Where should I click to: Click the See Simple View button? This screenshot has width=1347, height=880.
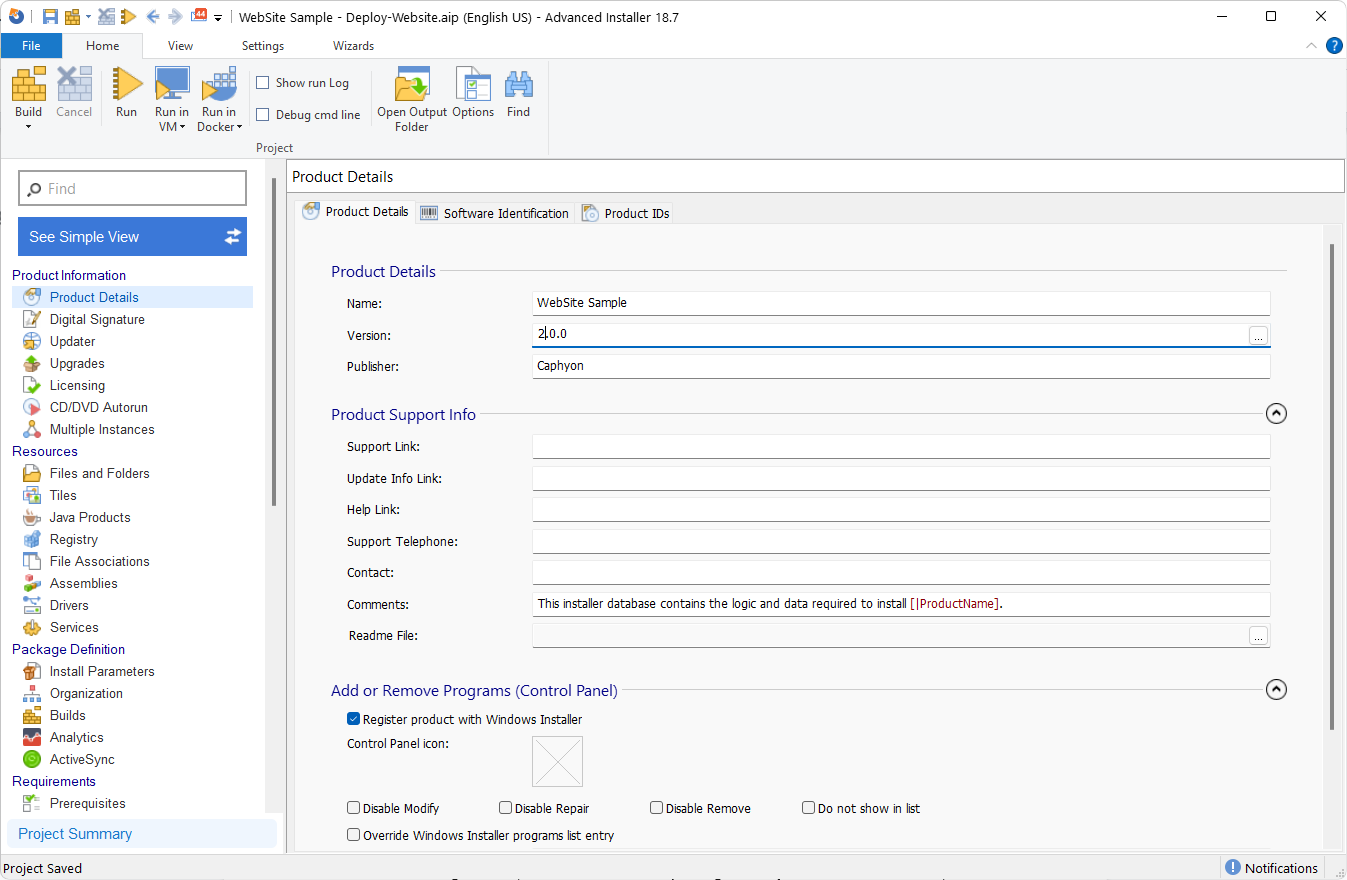click(132, 237)
